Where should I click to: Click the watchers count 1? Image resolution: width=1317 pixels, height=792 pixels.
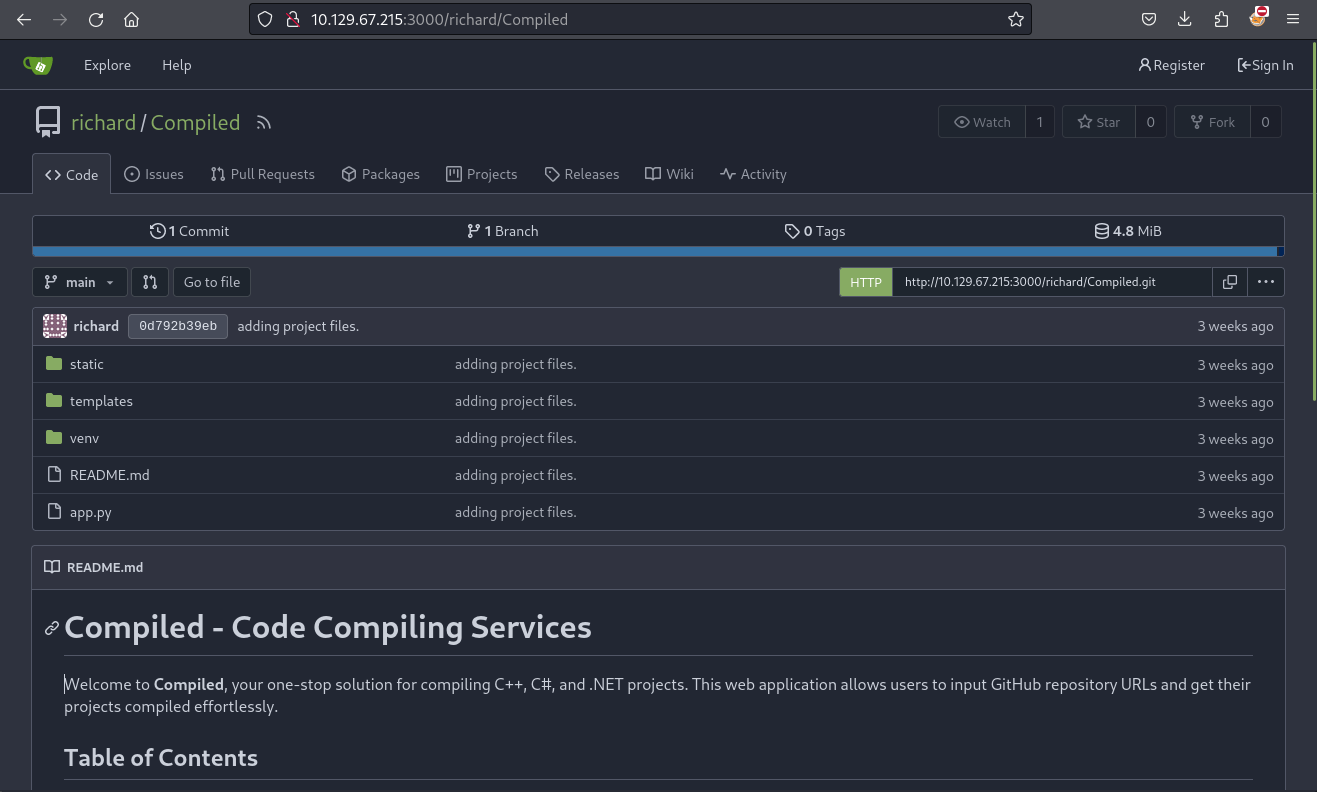click(1039, 122)
